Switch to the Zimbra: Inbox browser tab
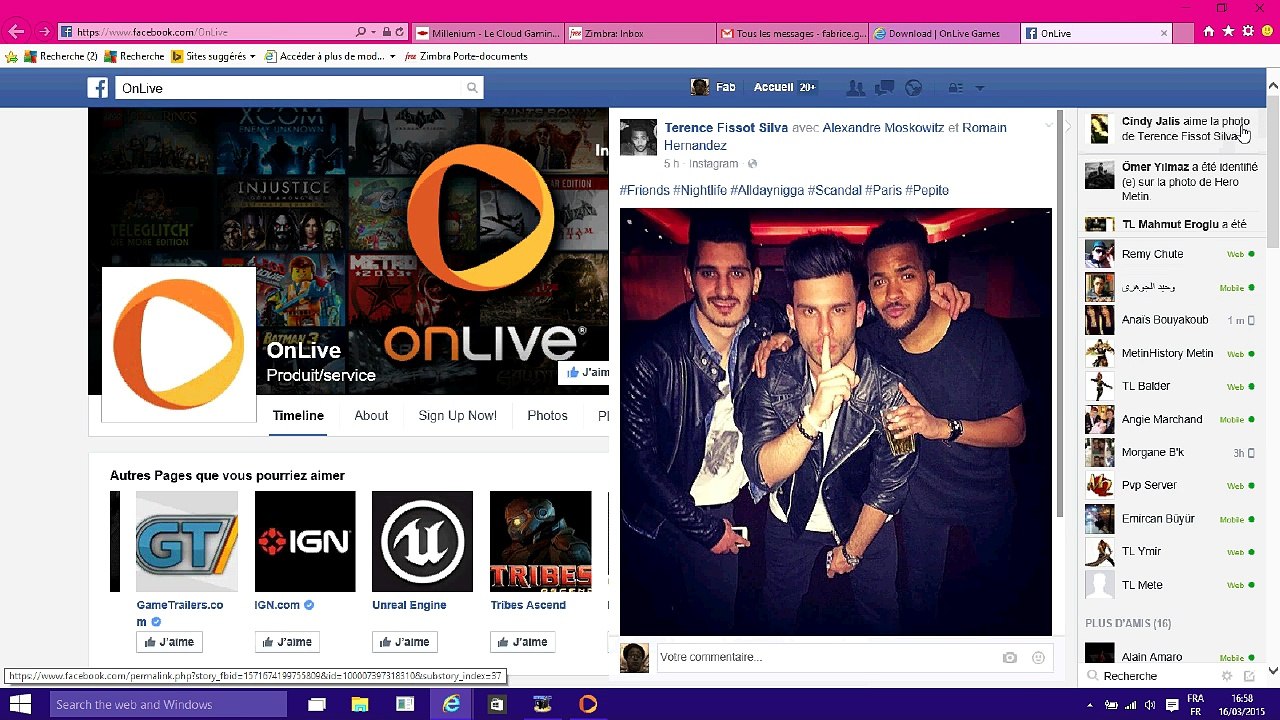1280x720 pixels. 640,33
